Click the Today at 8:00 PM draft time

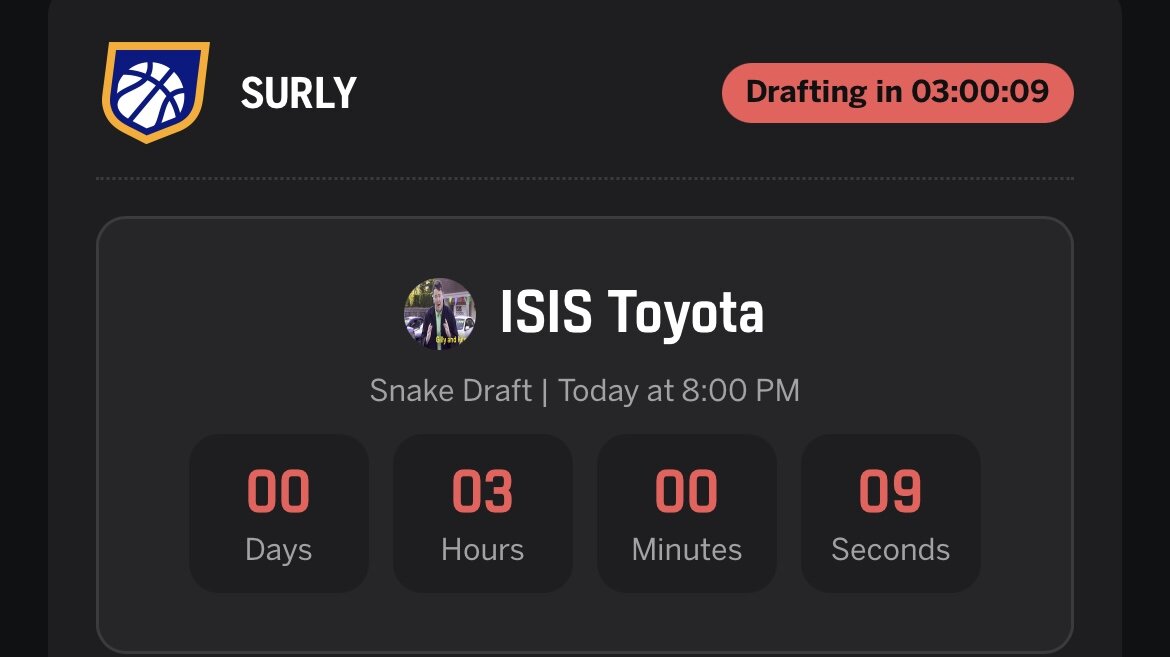(679, 390)
